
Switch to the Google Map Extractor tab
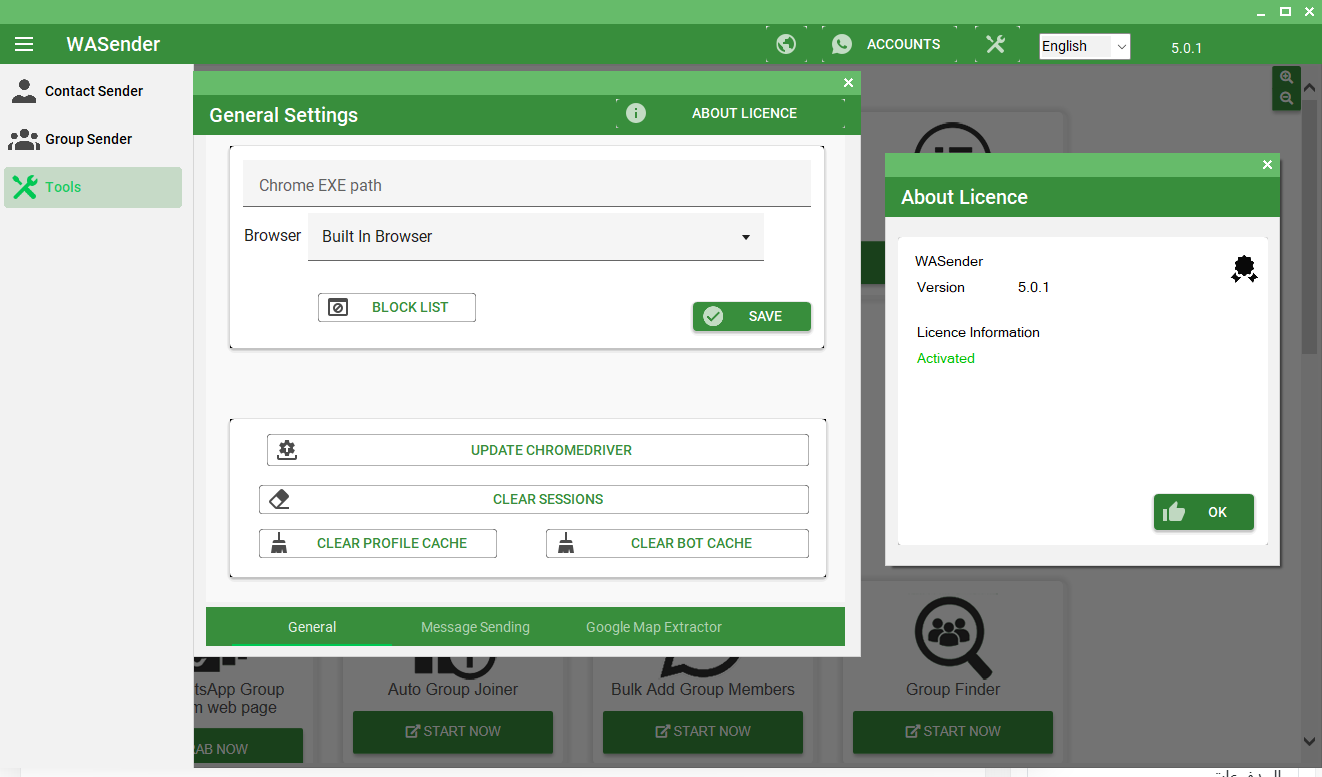click(653, 627)
